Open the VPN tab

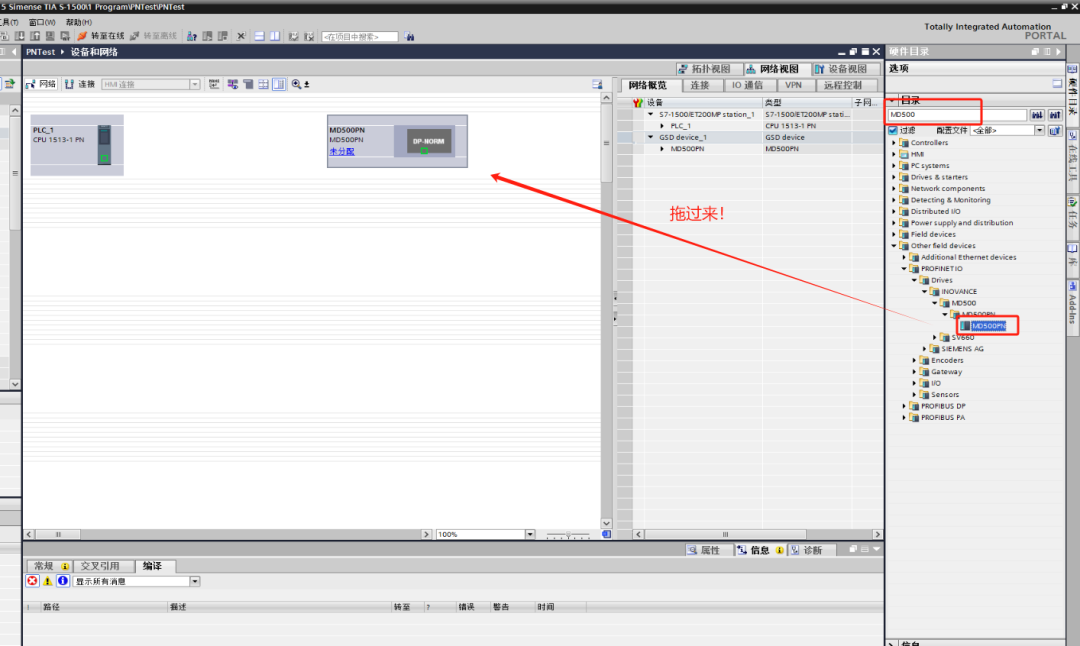pos(793,85)
